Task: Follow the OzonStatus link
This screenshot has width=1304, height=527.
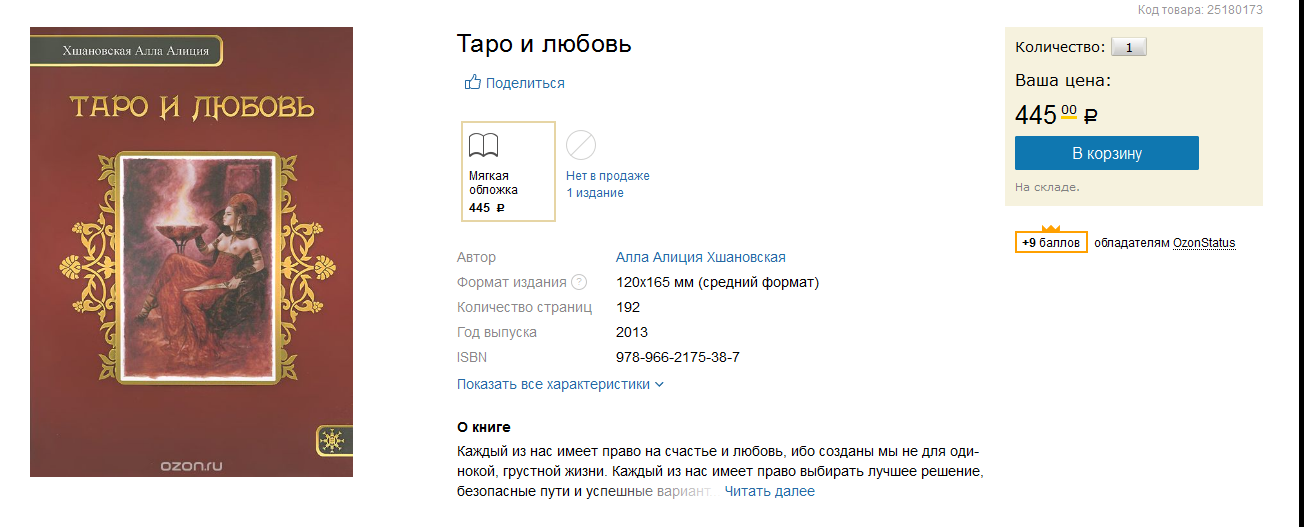Action: 1204,243
